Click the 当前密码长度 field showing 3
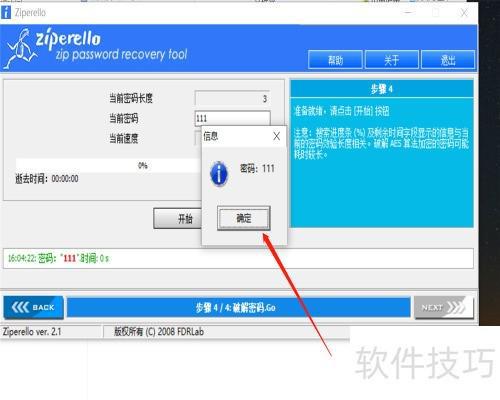The image size is (500, 400). (x=232, y=98)
